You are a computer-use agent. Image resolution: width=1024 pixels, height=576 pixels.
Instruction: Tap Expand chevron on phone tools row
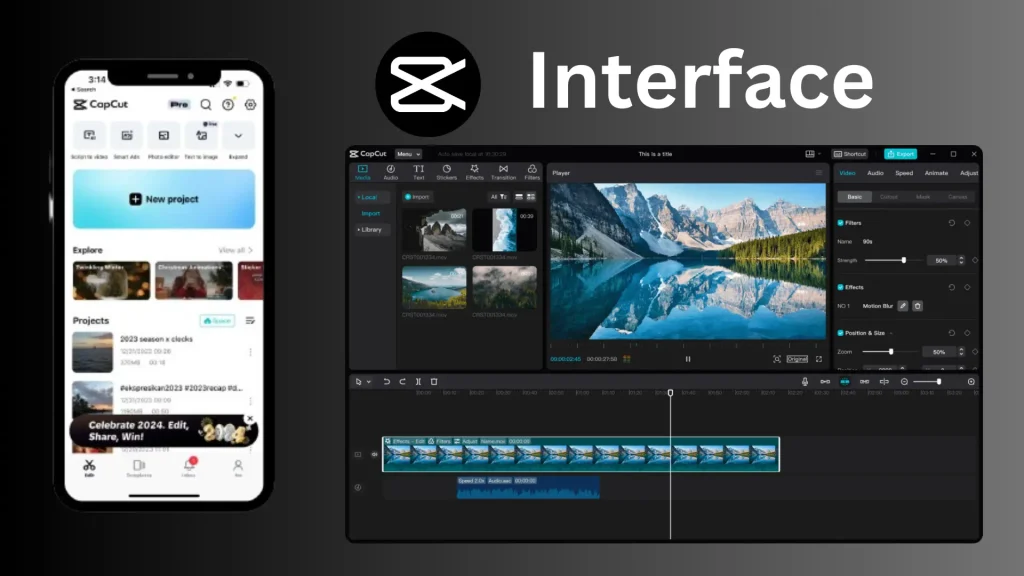tap(238, 135)
